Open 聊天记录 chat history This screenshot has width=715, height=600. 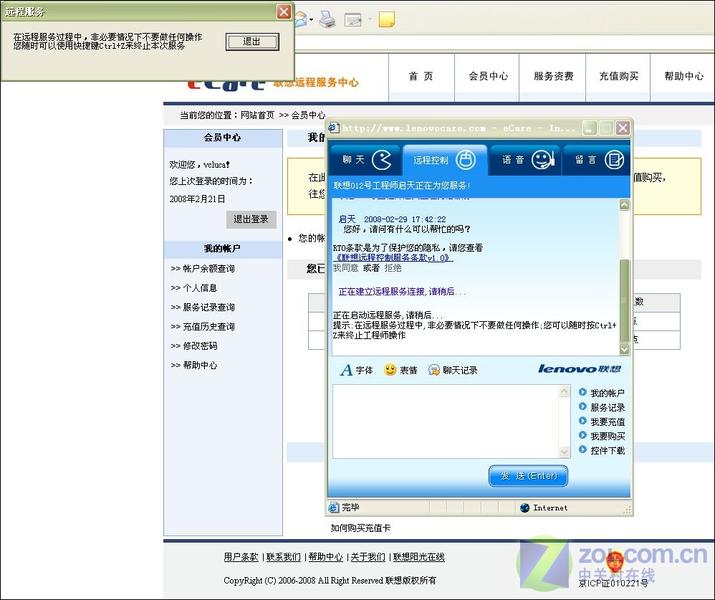[452, 370]
